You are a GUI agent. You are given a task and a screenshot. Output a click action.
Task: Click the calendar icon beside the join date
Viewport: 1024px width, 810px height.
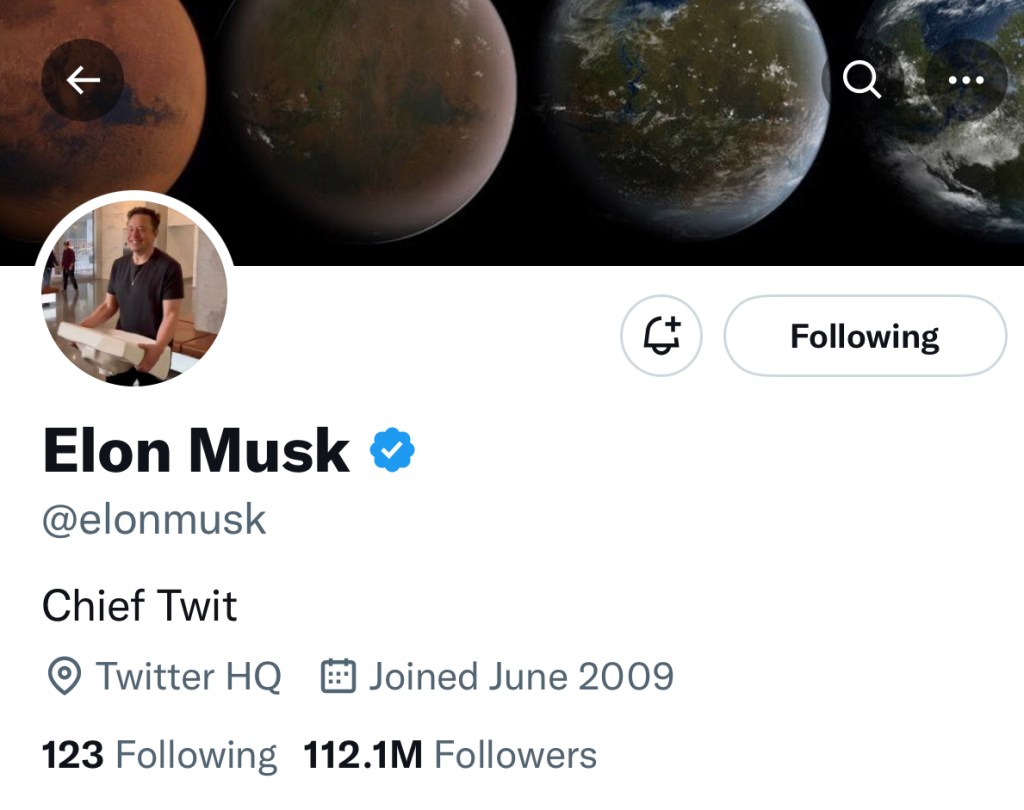(338, 677)
